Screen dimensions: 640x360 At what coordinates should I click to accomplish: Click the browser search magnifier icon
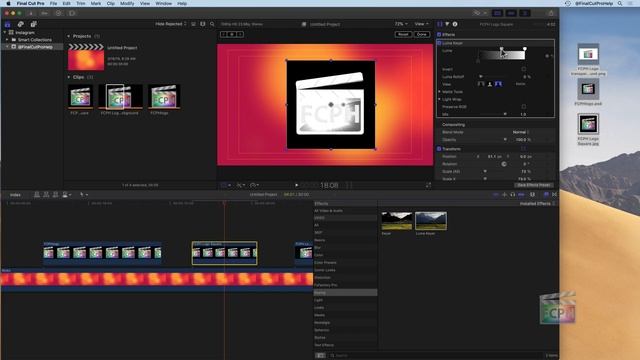[212, 24]
